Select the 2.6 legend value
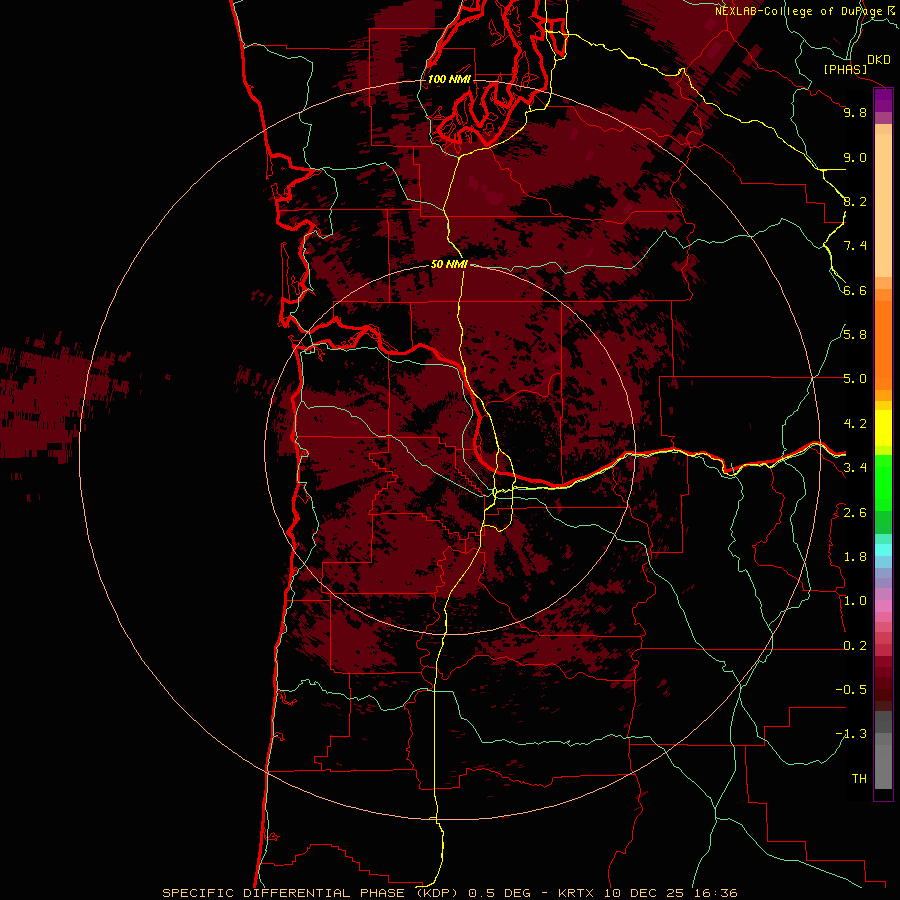The height and width of the screenshot is (900, 900). pos(855,513)
